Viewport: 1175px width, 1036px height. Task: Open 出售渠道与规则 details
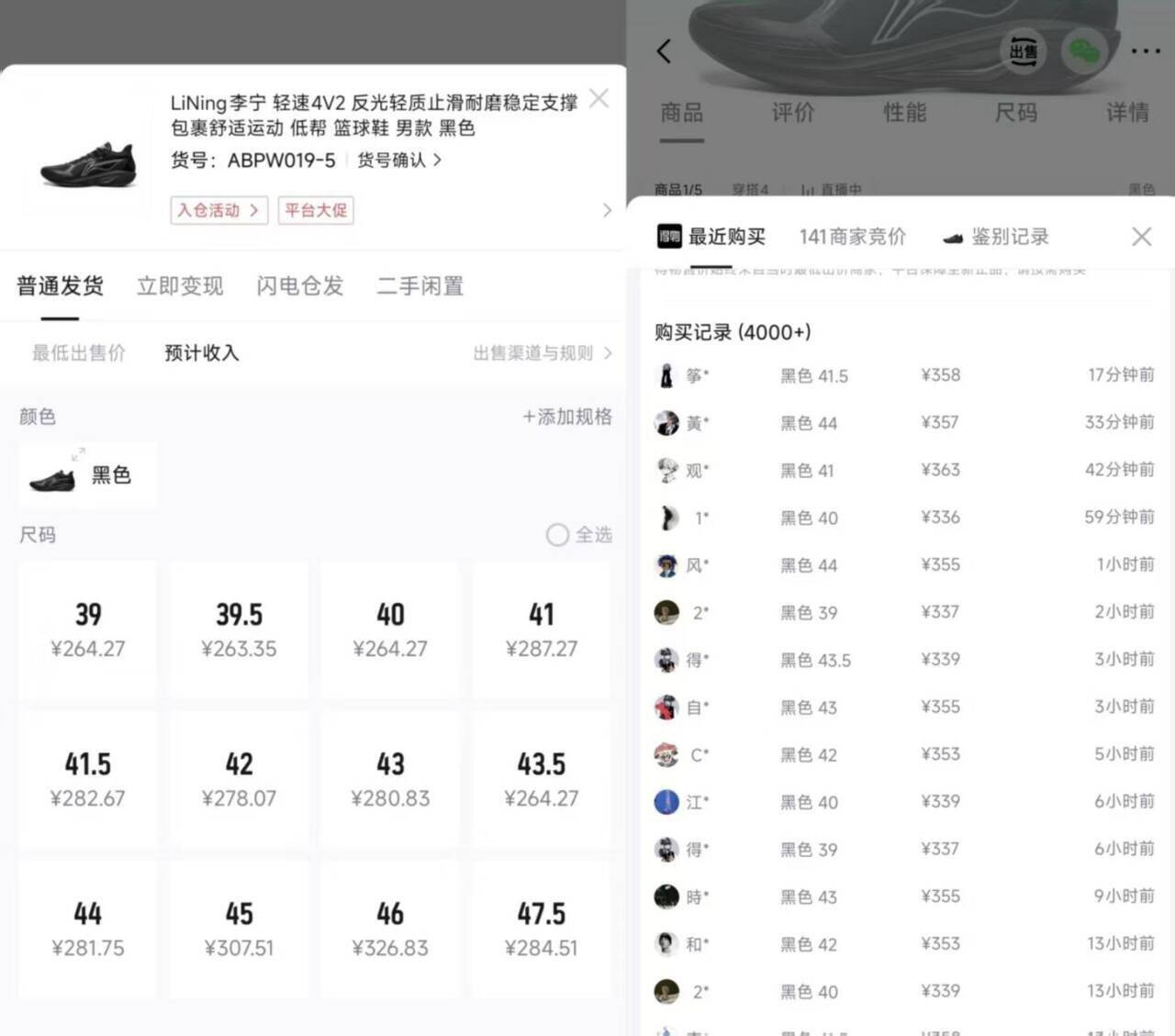click(543, 353)
